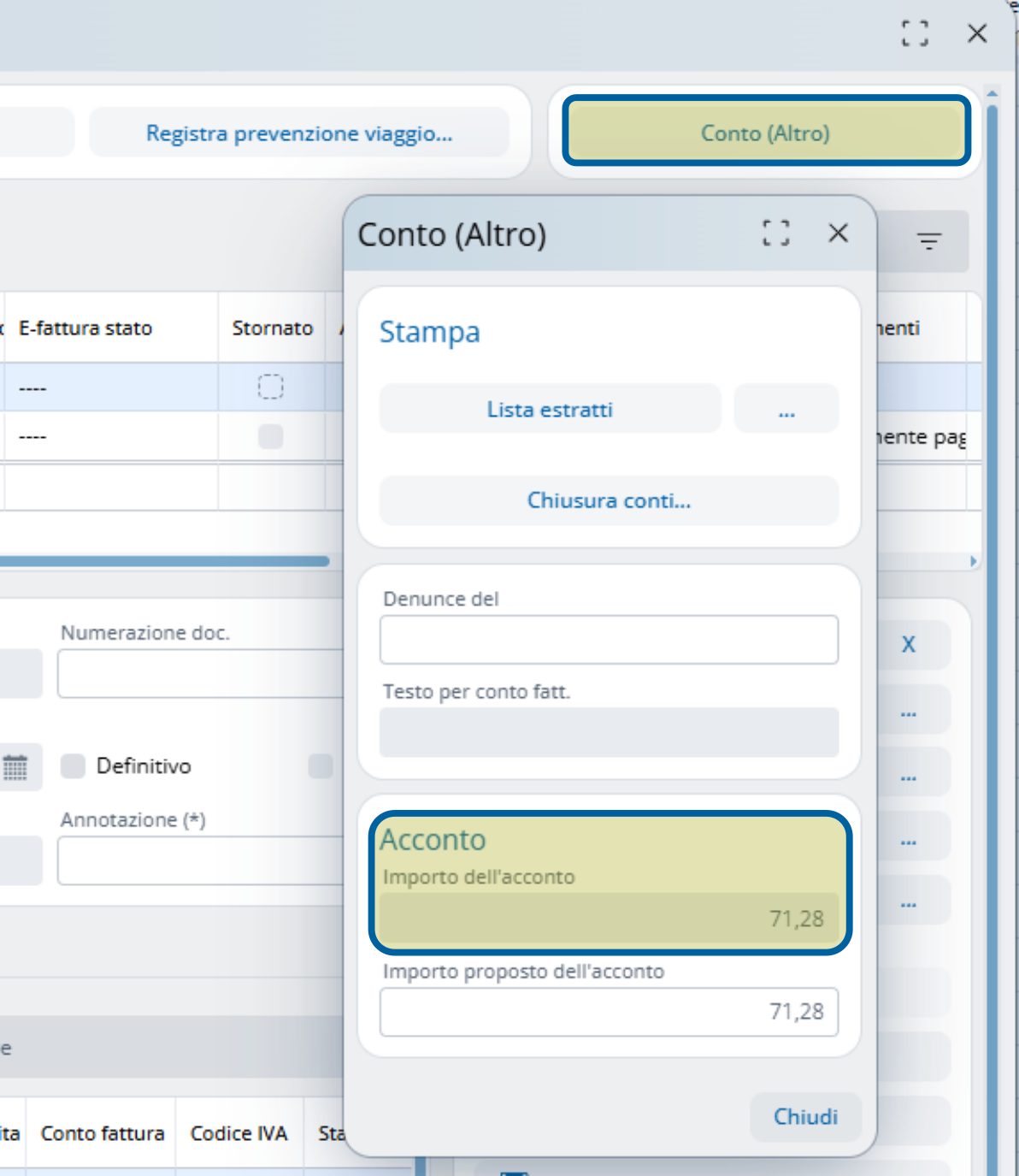Screen dimensions: 1019x1176
Task: Click the filter icon beside the dialog
Action: [x=928, y=241]
